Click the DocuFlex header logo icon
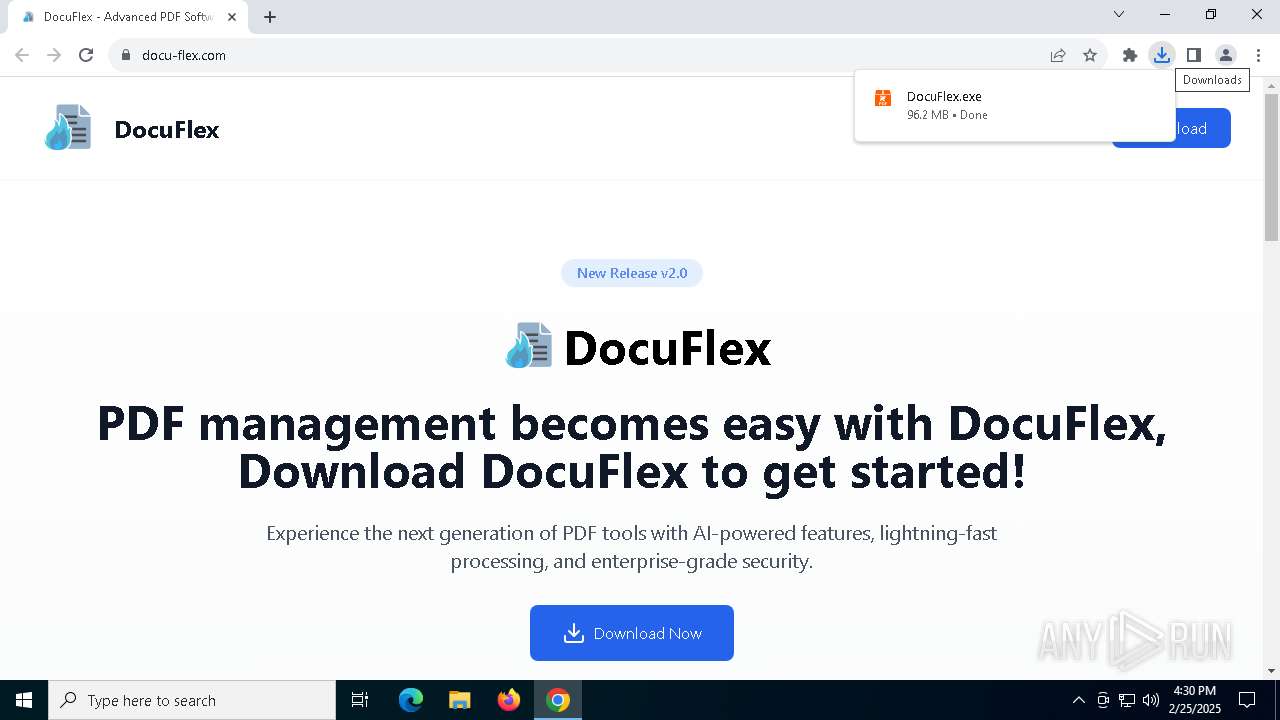Viewport: 1280px width, 720px height. [x=68, y=128]
